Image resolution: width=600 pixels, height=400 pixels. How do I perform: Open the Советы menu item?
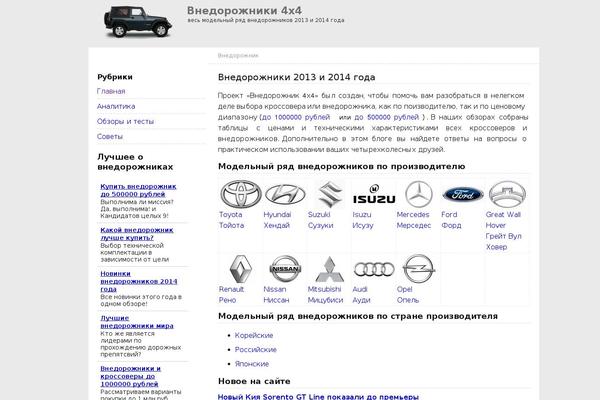(110, 136)
